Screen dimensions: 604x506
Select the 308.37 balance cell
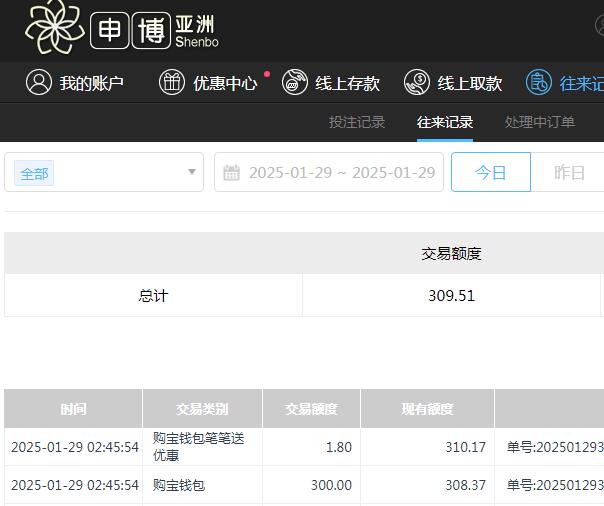pos(427,485)
